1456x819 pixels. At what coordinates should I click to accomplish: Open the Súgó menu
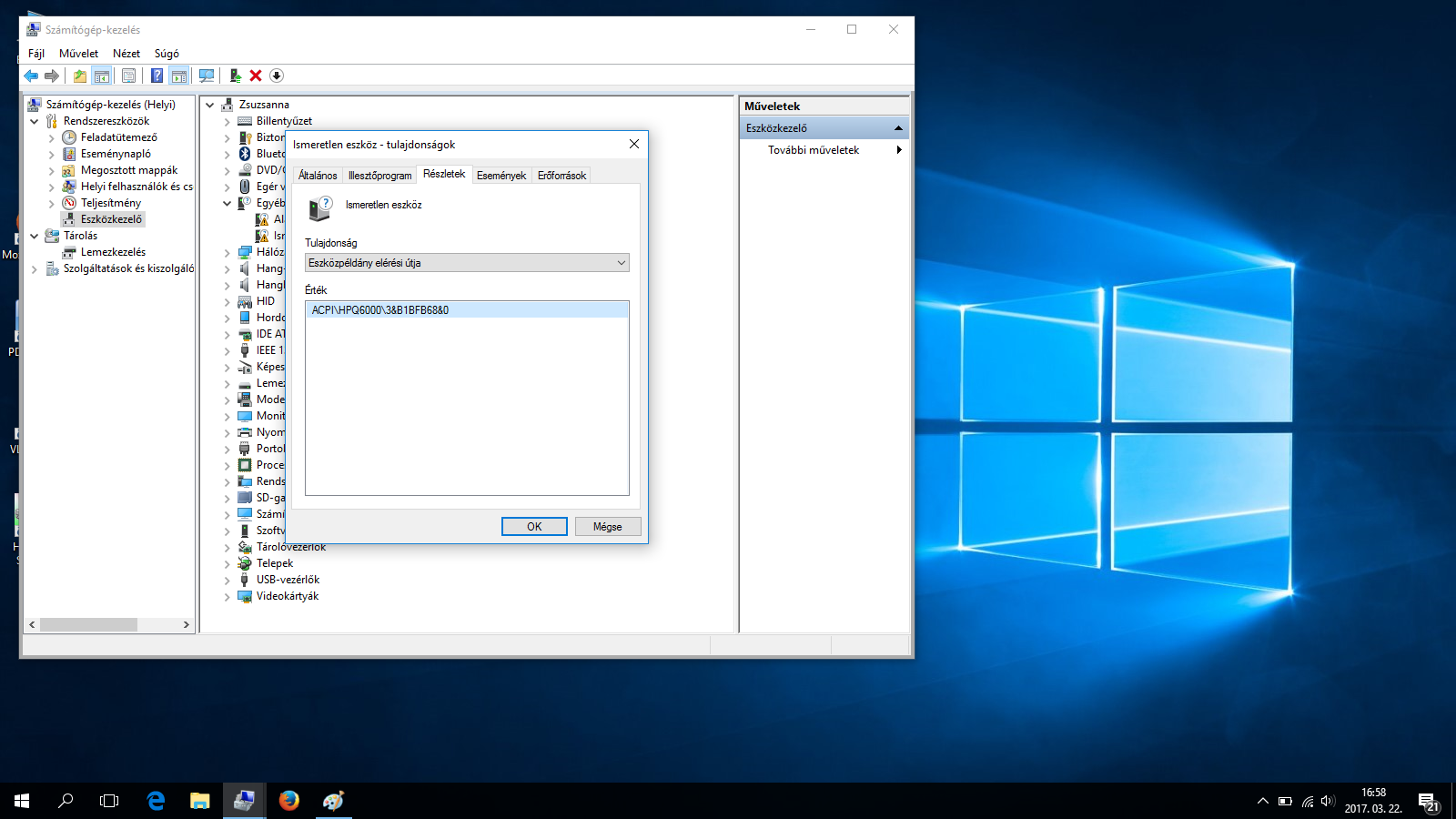point(167,54)
